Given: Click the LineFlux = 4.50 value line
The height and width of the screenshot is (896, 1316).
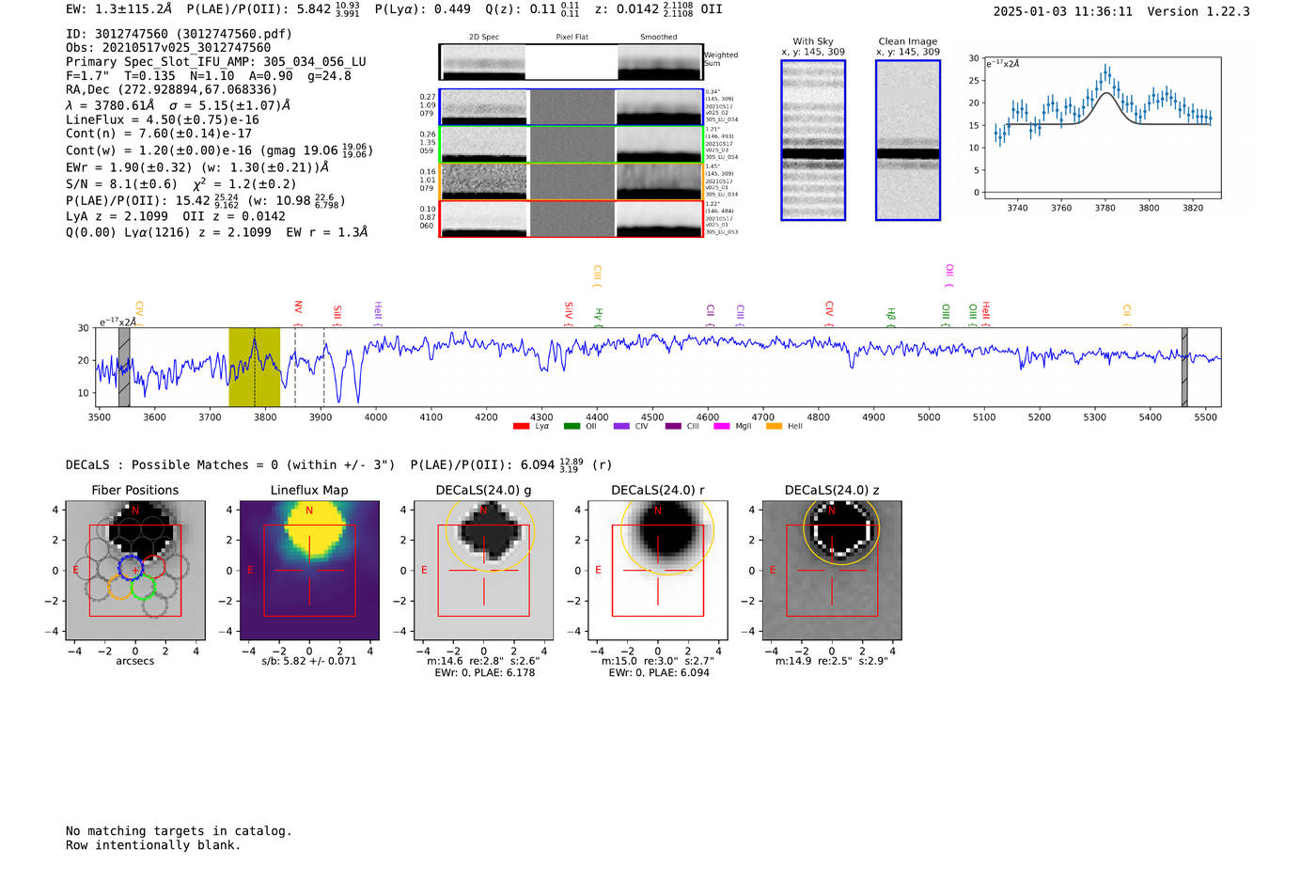Looking at the screenshot, I should 163,120.
